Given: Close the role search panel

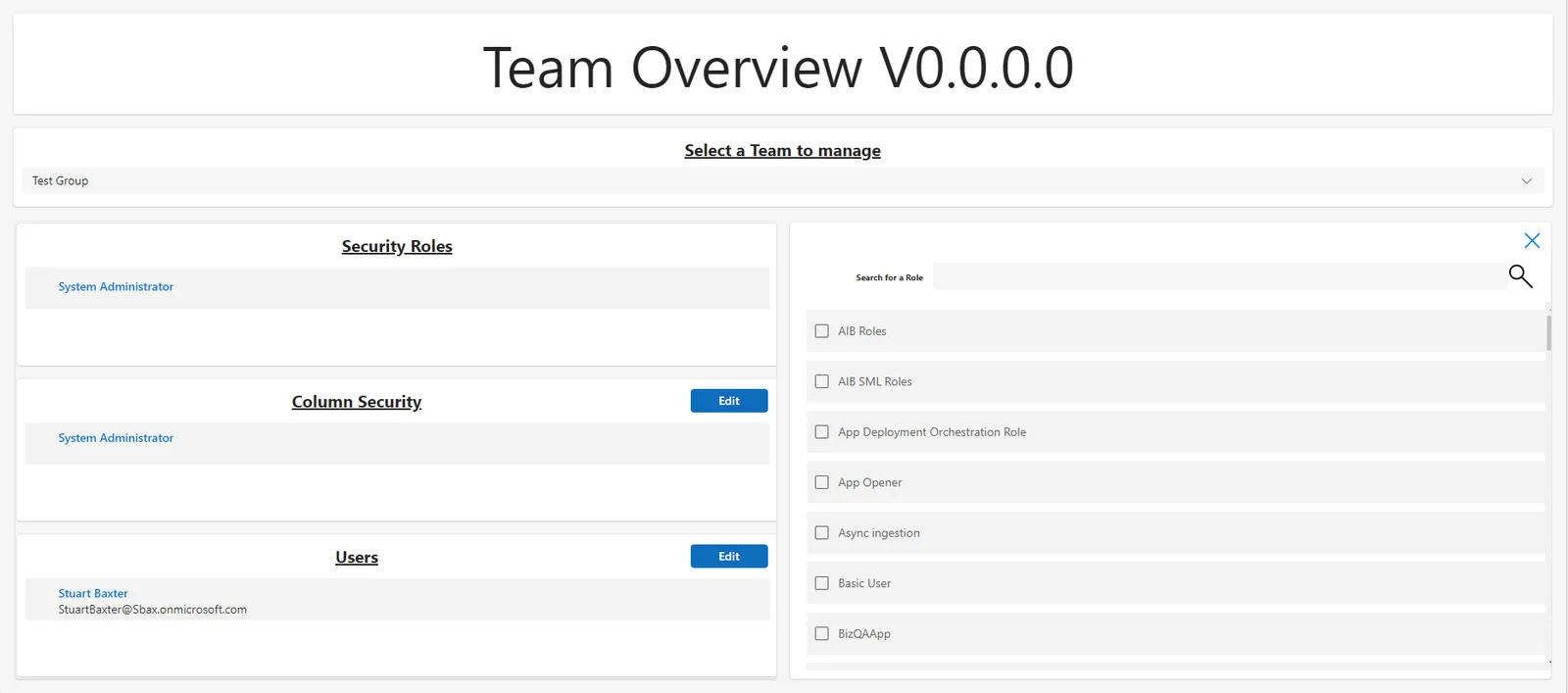Looking at the screenshot, I should tap(1532, 241).
